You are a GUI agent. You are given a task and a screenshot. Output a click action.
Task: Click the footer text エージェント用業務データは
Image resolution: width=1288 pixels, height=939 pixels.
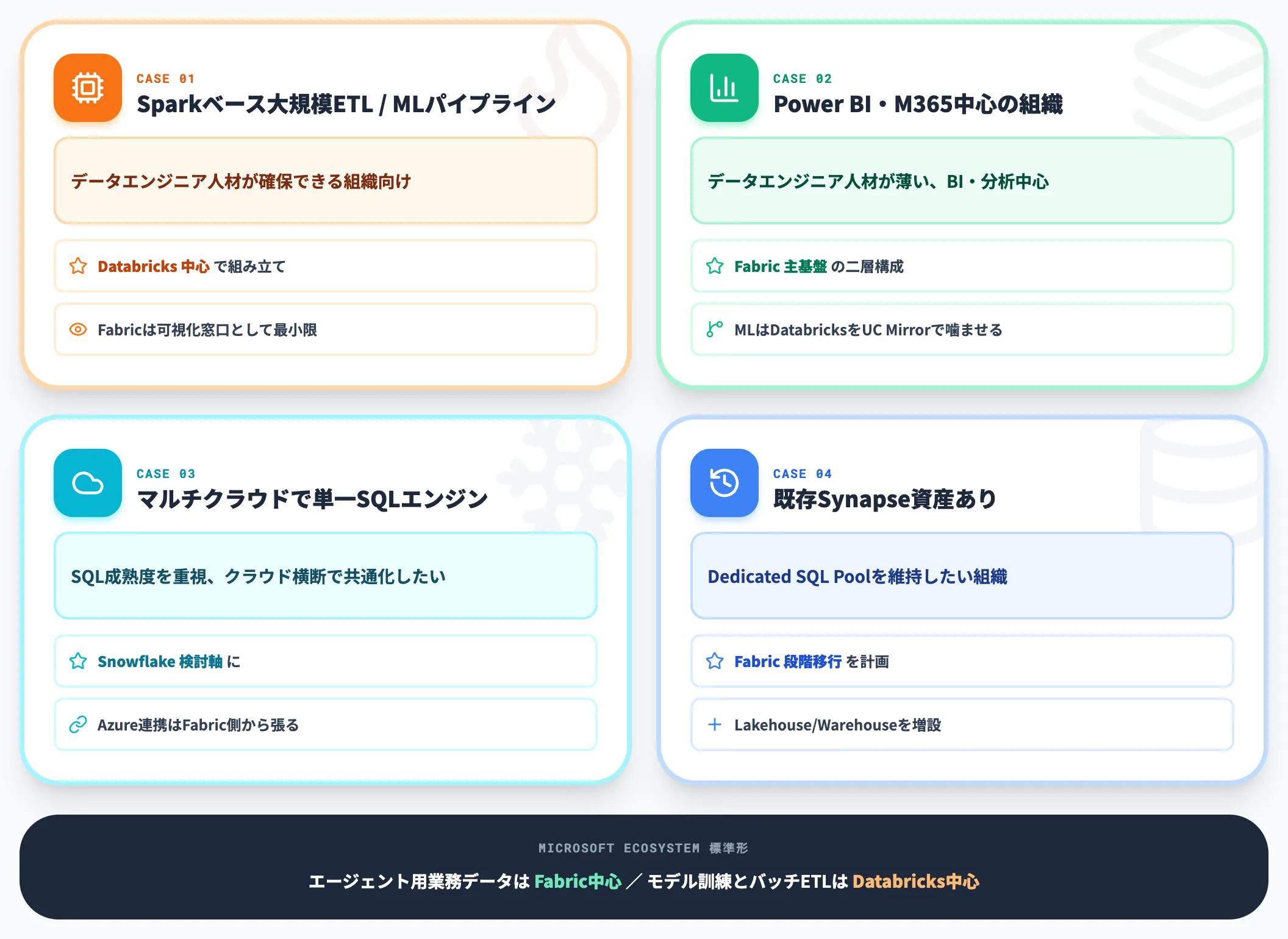tap(419, 882)
